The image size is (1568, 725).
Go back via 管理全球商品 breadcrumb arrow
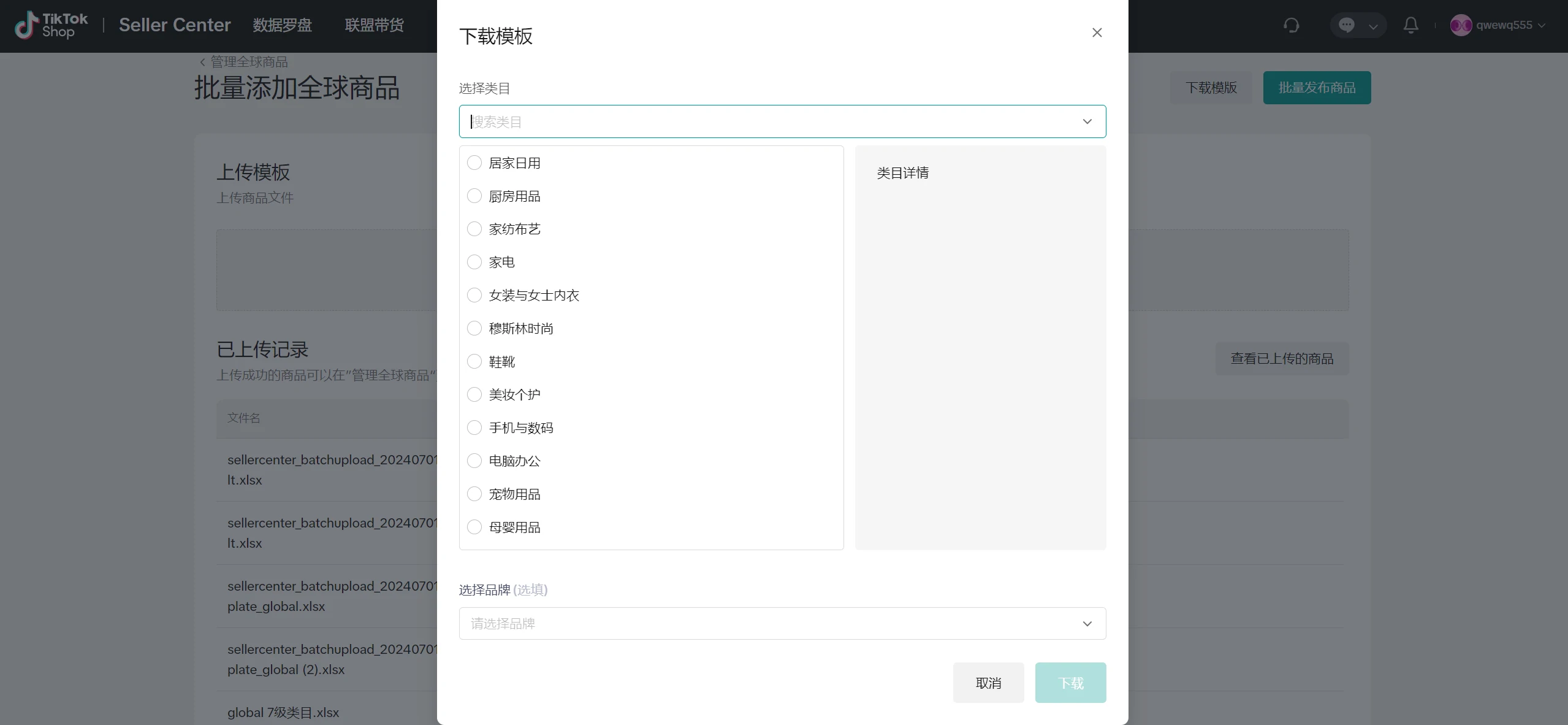203,62
